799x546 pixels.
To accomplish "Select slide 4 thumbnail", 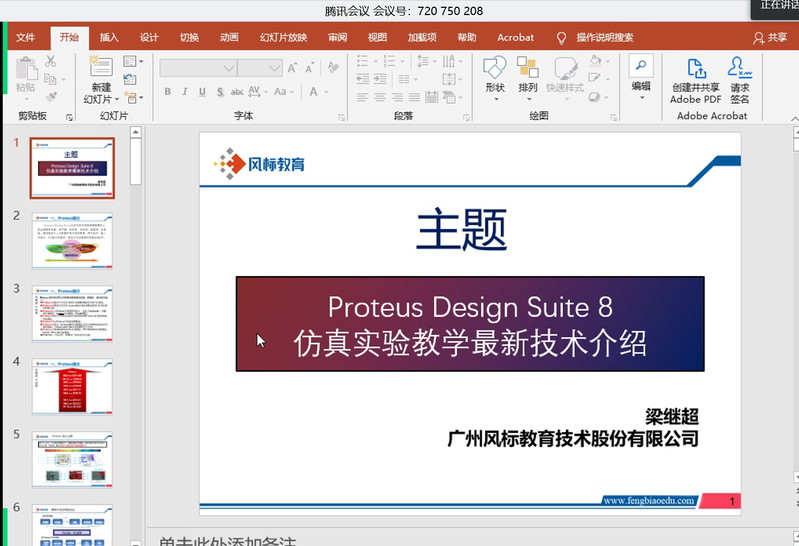I will (x=72, y=385).
